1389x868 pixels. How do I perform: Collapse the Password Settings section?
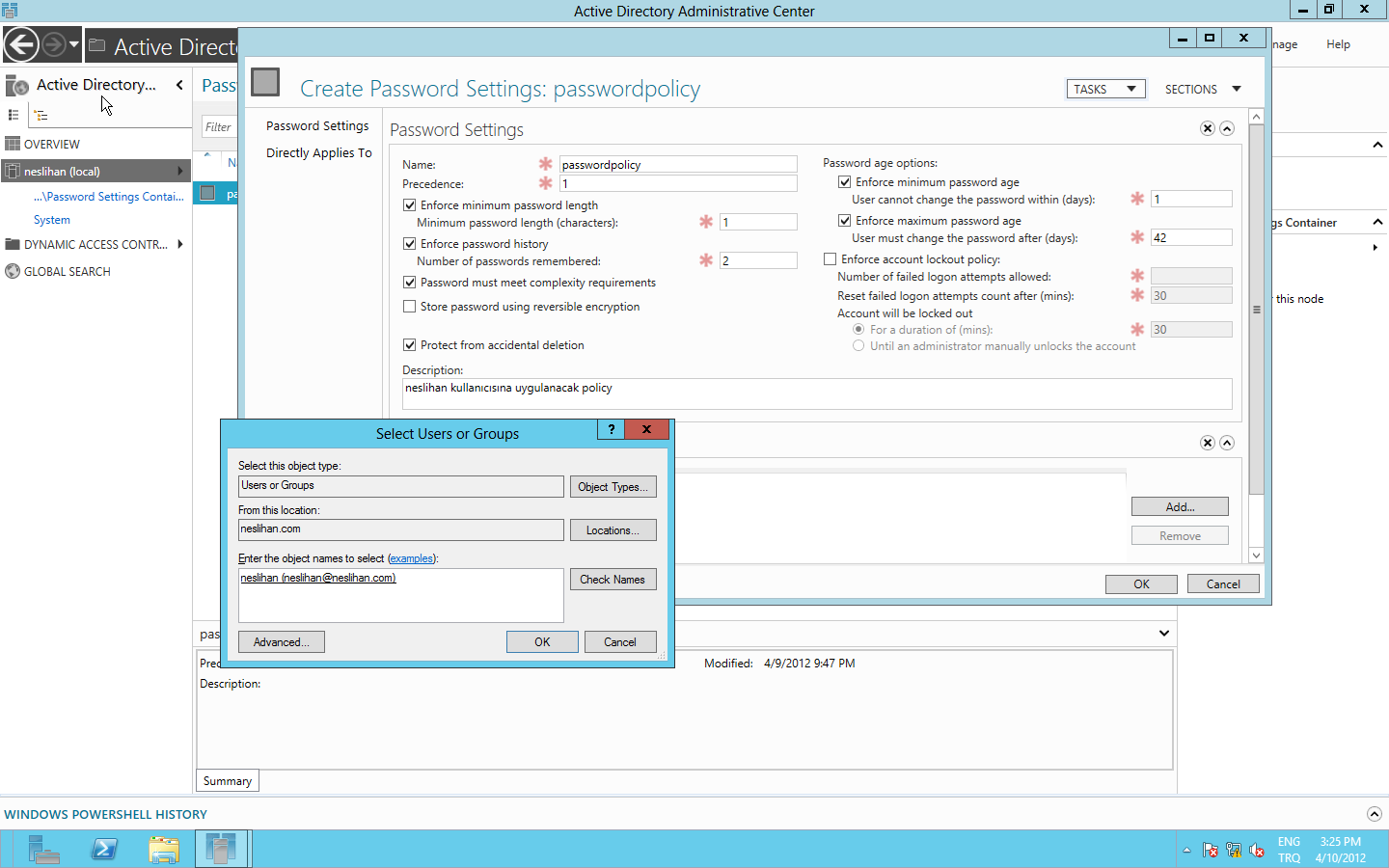[1227, 128]
